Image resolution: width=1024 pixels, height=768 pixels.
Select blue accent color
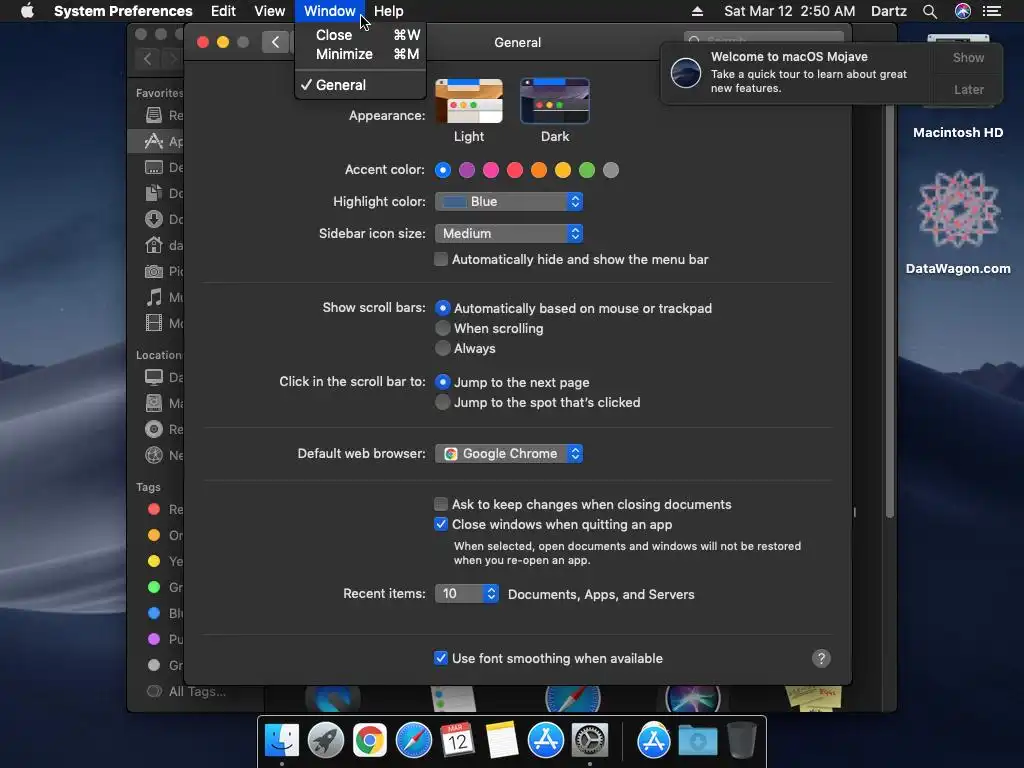click(x=443, y=170)
